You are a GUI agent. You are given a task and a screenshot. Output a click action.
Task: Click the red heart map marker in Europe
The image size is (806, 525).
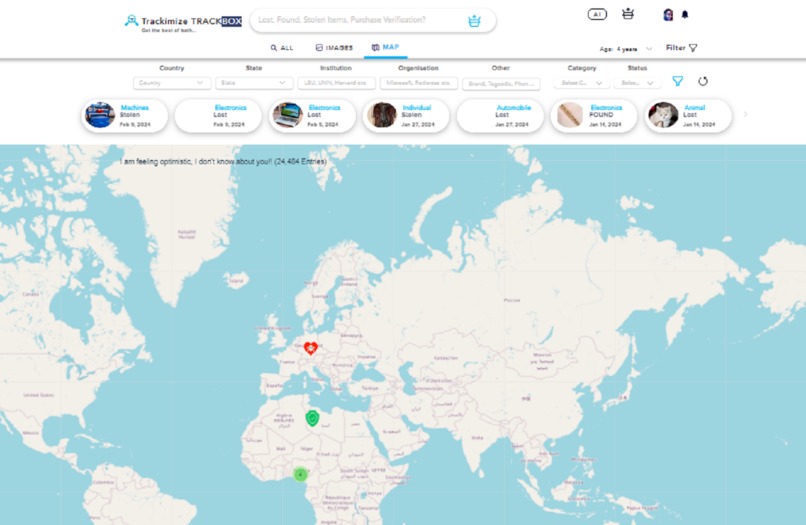pos(310,349)
